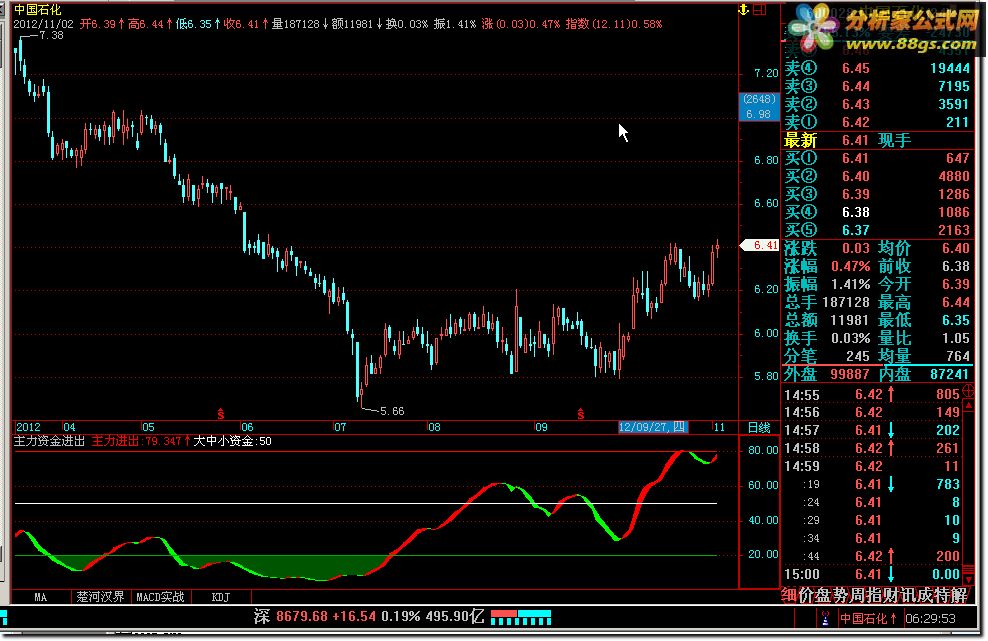Click the 主力进出:79.347 indicator value

(141, 441)
